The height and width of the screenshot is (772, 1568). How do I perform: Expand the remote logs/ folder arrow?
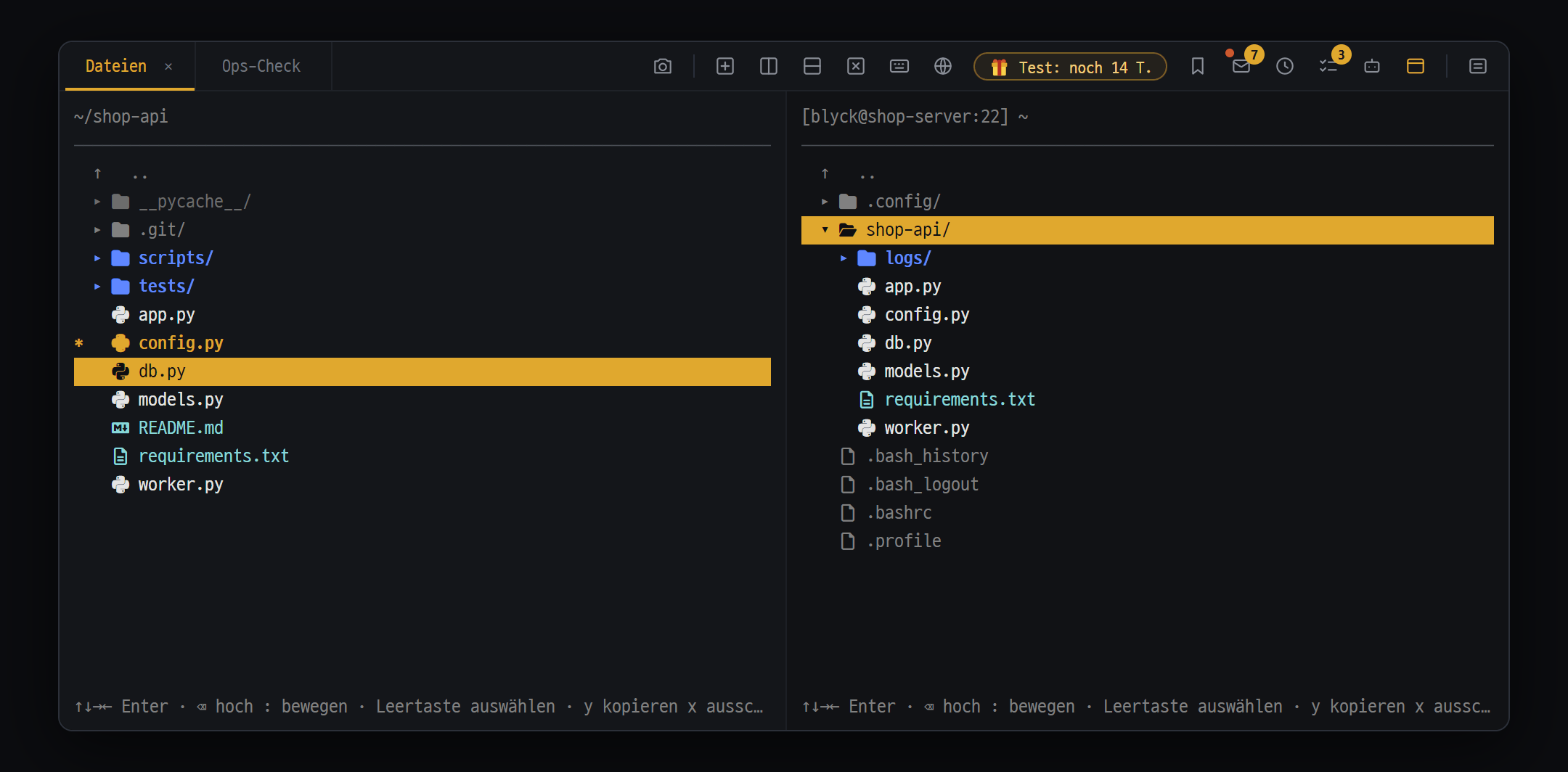844,258
